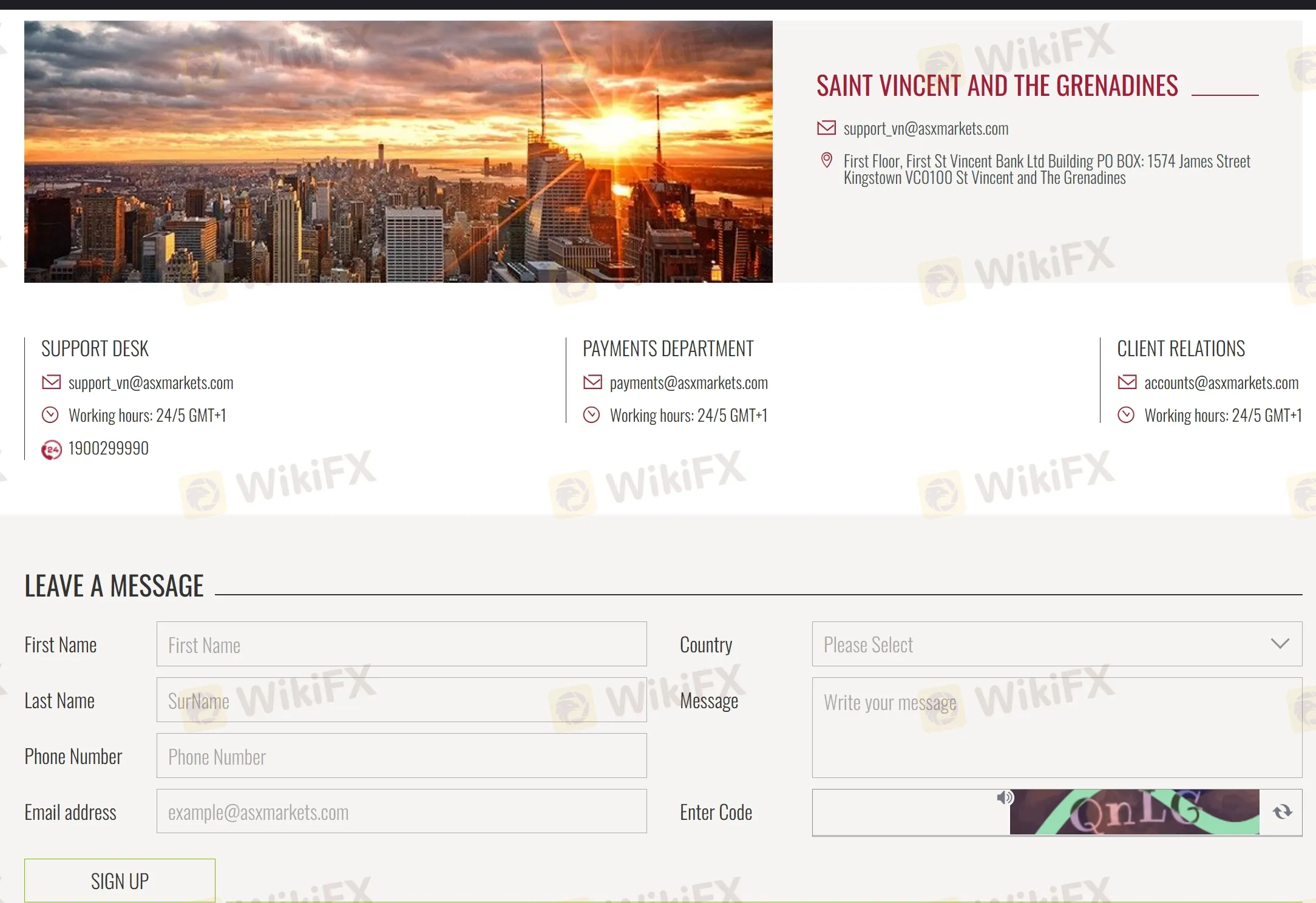Select the Phone Number text box
The image size is (1316, 903).
coord(401,756)
